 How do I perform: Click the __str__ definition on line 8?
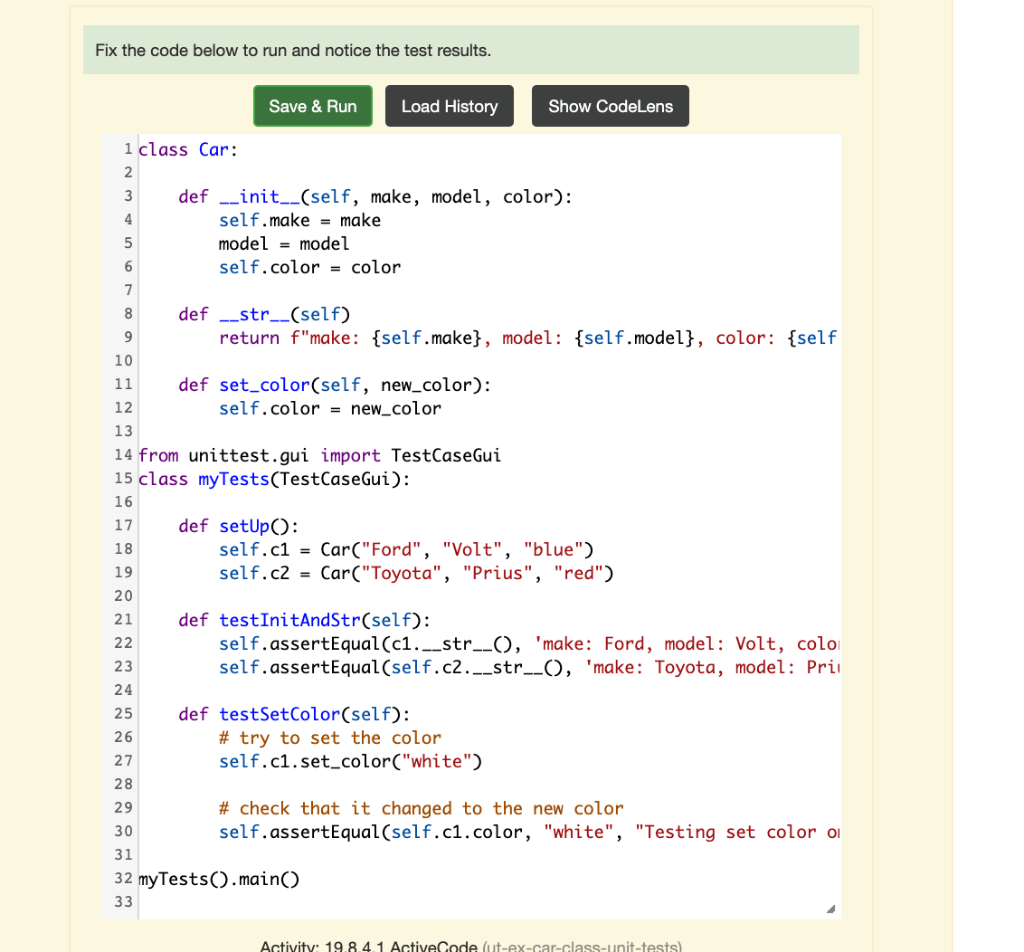(253, 313)
